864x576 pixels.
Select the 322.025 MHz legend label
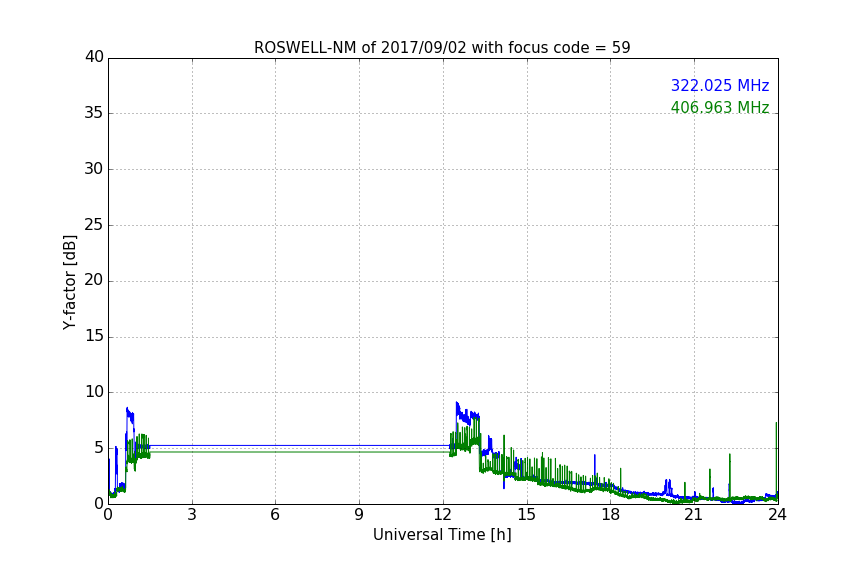720,85
